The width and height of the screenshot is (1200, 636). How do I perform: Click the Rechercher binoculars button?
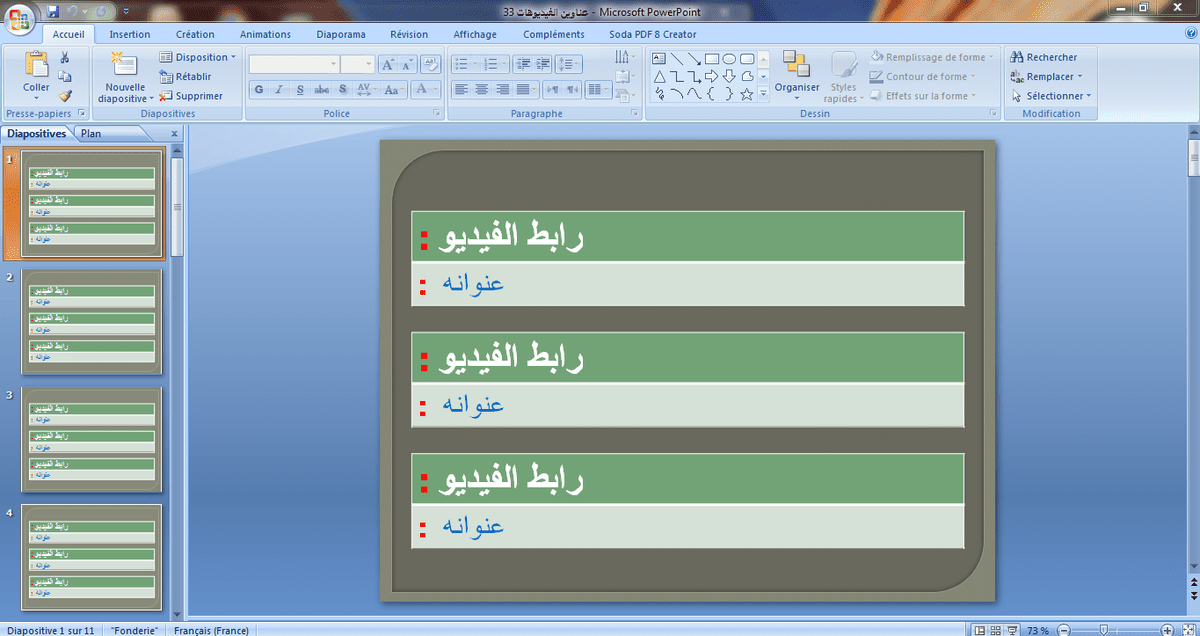click(x=1044, y=57)
